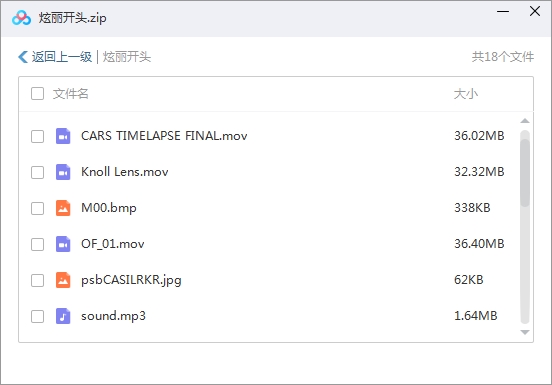Click the video icon for CARS TIMELAPSE FINAL.mov
Viewport: 552px width, 385px height.
point(63,136)
